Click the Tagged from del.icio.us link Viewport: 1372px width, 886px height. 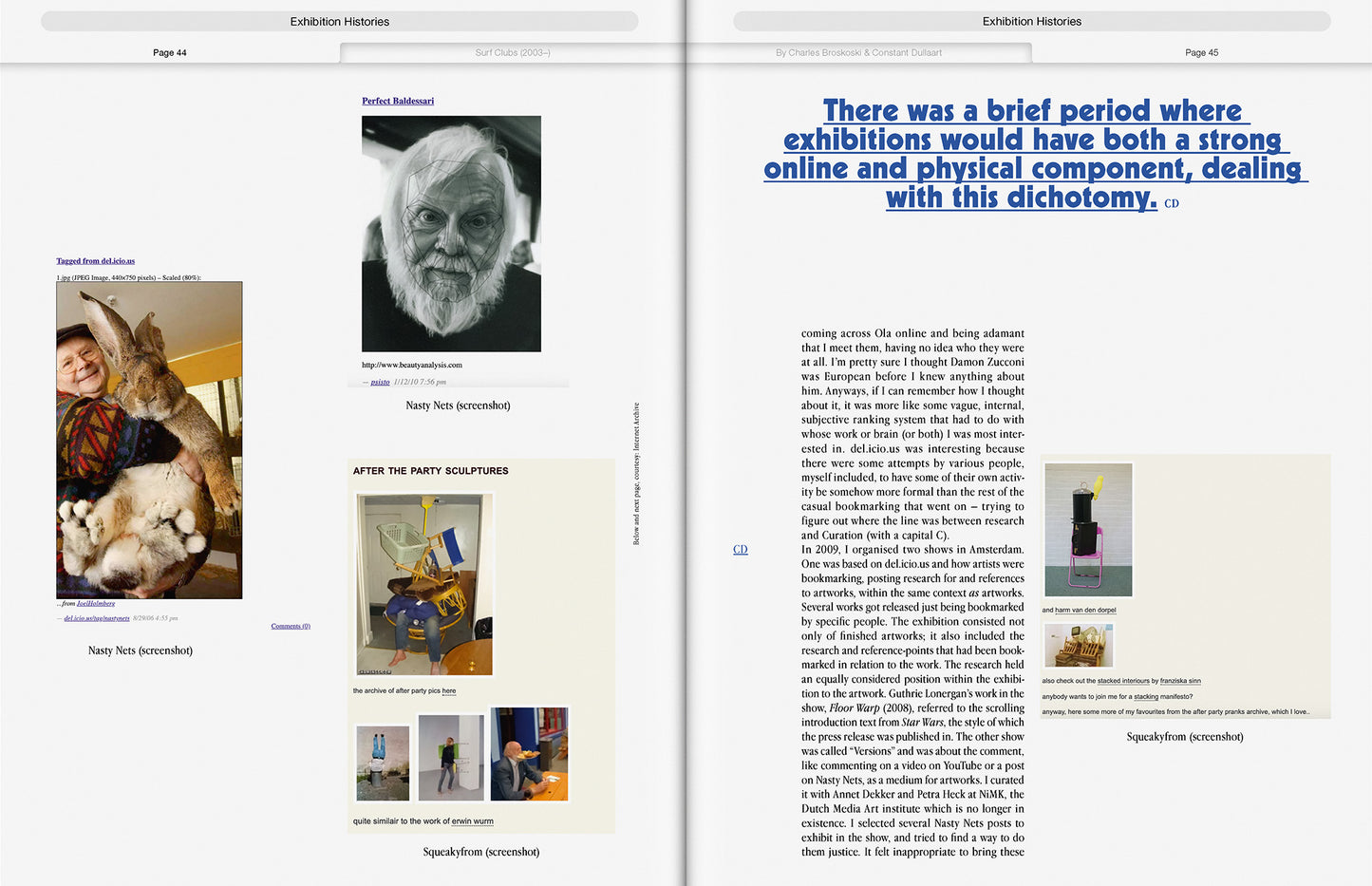click(x=95, y=261)
